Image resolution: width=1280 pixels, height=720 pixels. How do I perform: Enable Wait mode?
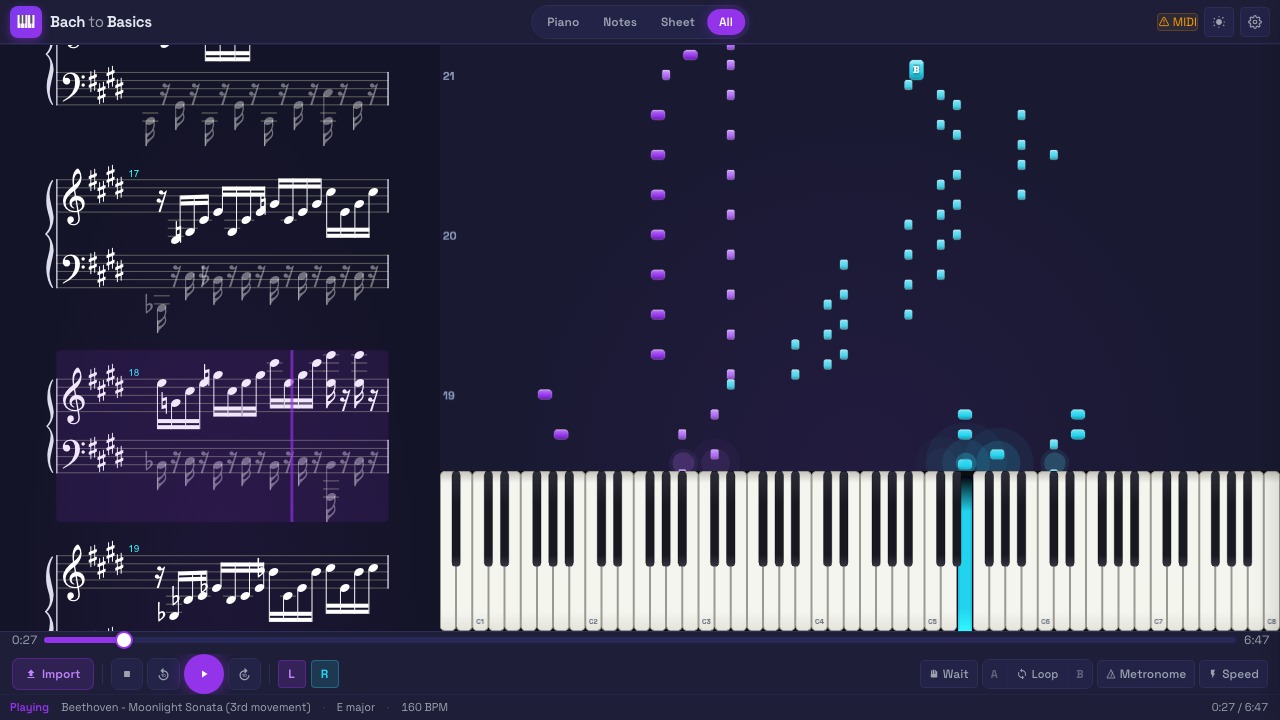(949, 674)
